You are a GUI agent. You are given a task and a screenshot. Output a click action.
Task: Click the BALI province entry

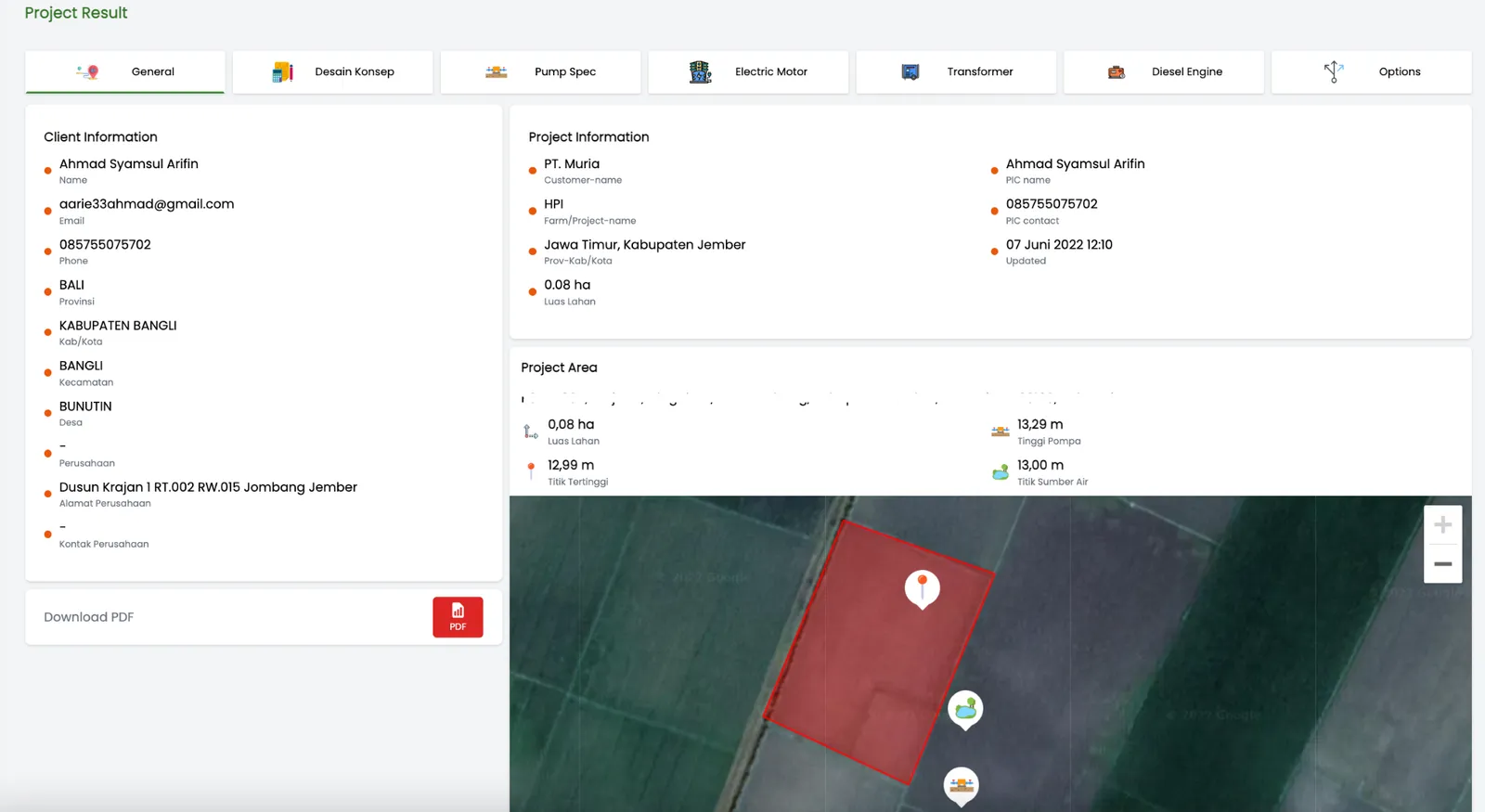(71, 285)
